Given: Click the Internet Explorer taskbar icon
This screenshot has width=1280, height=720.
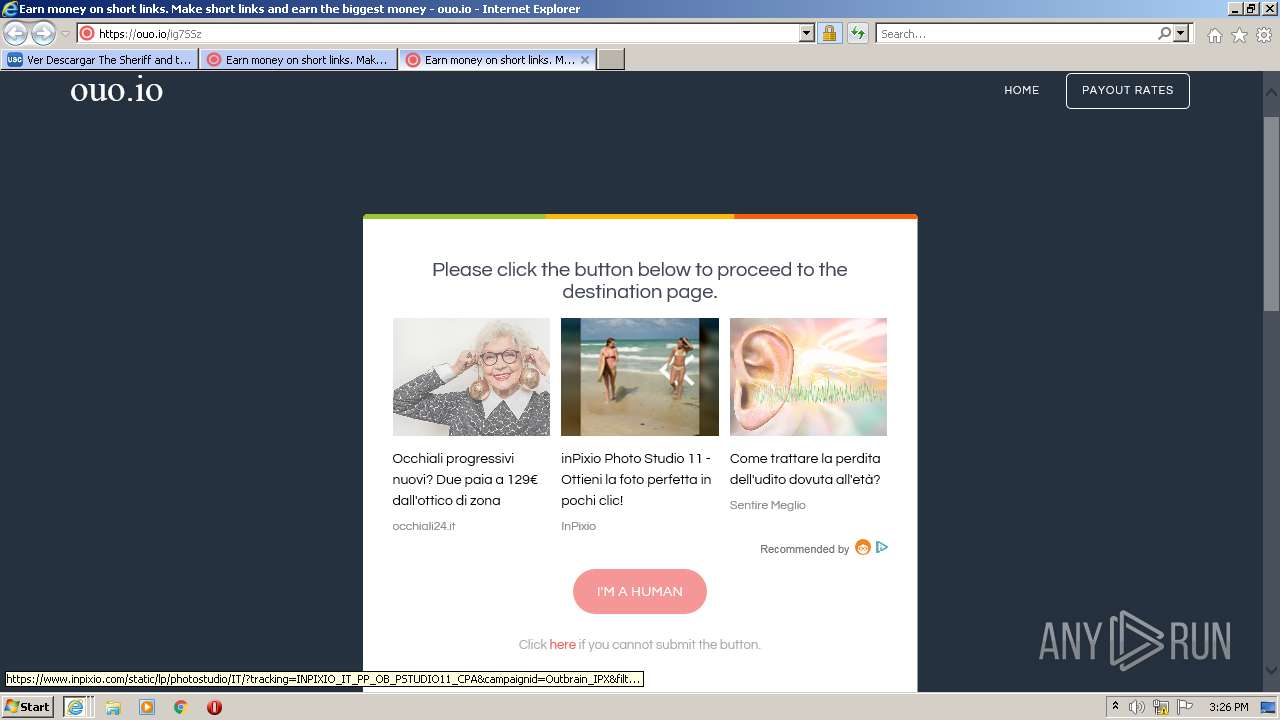Looking at the screenshot, I should click(75, 706).
